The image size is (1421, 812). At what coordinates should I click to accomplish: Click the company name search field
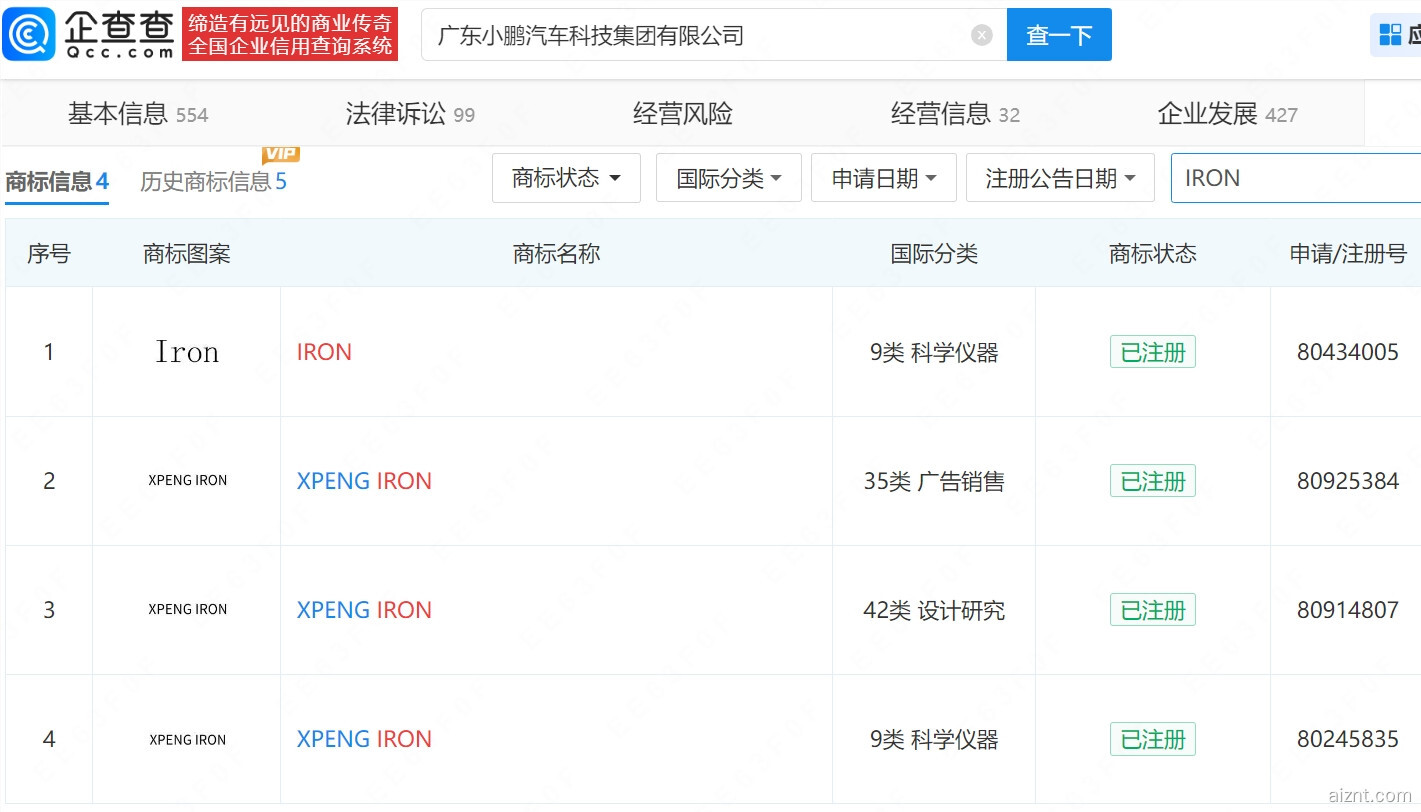tap(714, 35)
